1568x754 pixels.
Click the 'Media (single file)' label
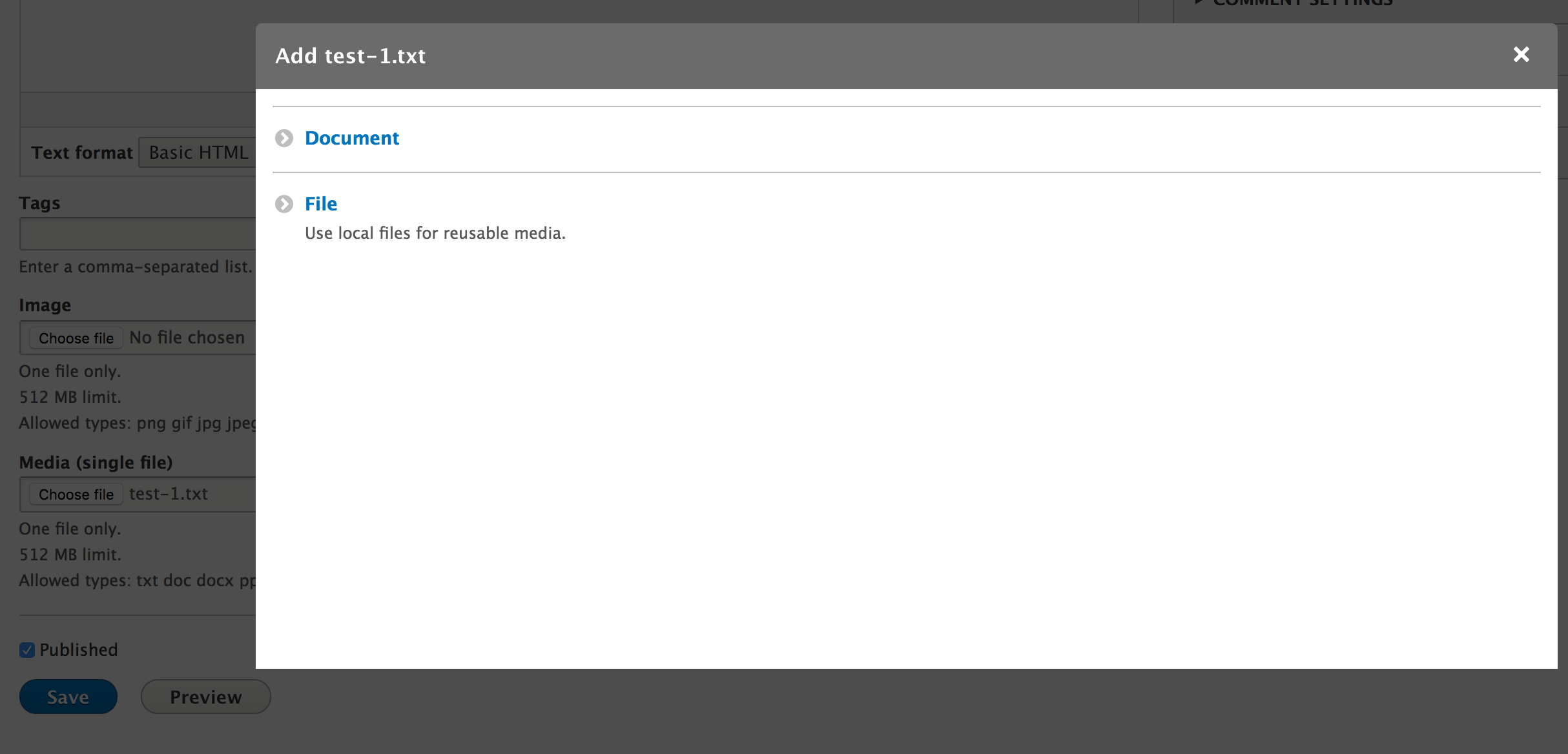coord(96,463)
